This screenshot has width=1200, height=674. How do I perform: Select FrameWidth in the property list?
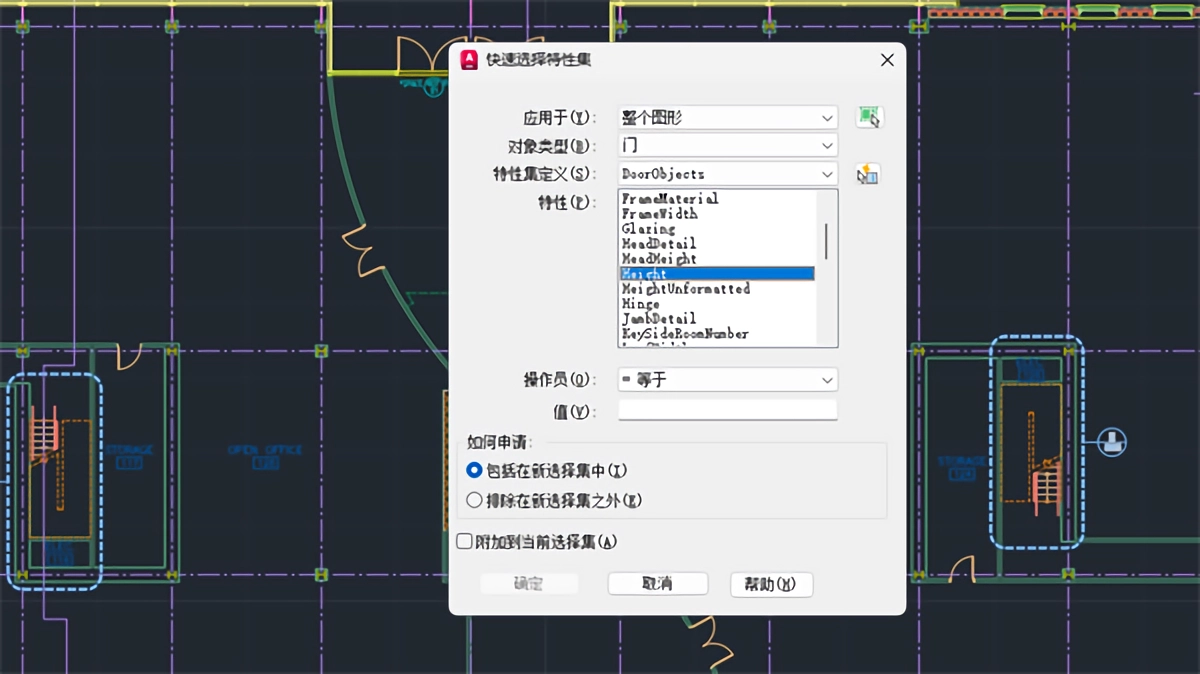tap(700, 213)
